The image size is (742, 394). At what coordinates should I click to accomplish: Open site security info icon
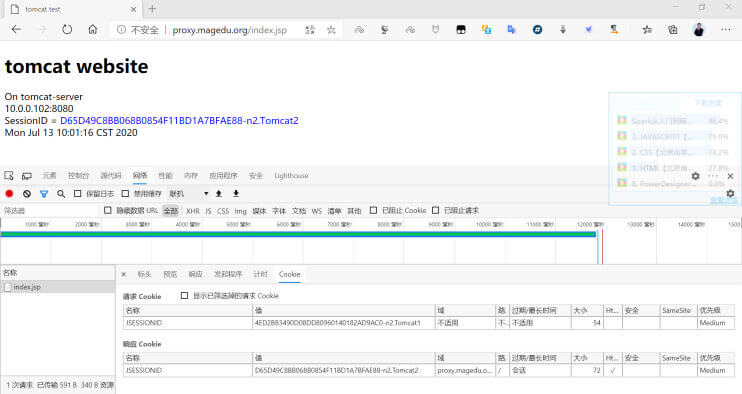[x=121, y=30]
